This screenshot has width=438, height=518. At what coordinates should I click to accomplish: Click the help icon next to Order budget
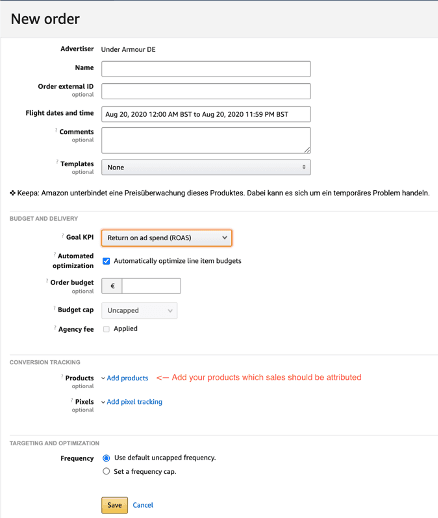click(47, 281)
